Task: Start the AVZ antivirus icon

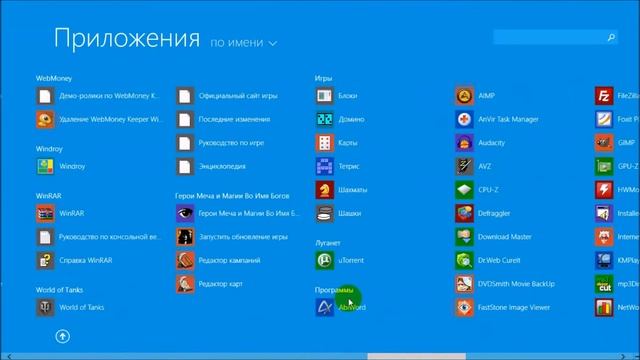Action: pos(464,166)
